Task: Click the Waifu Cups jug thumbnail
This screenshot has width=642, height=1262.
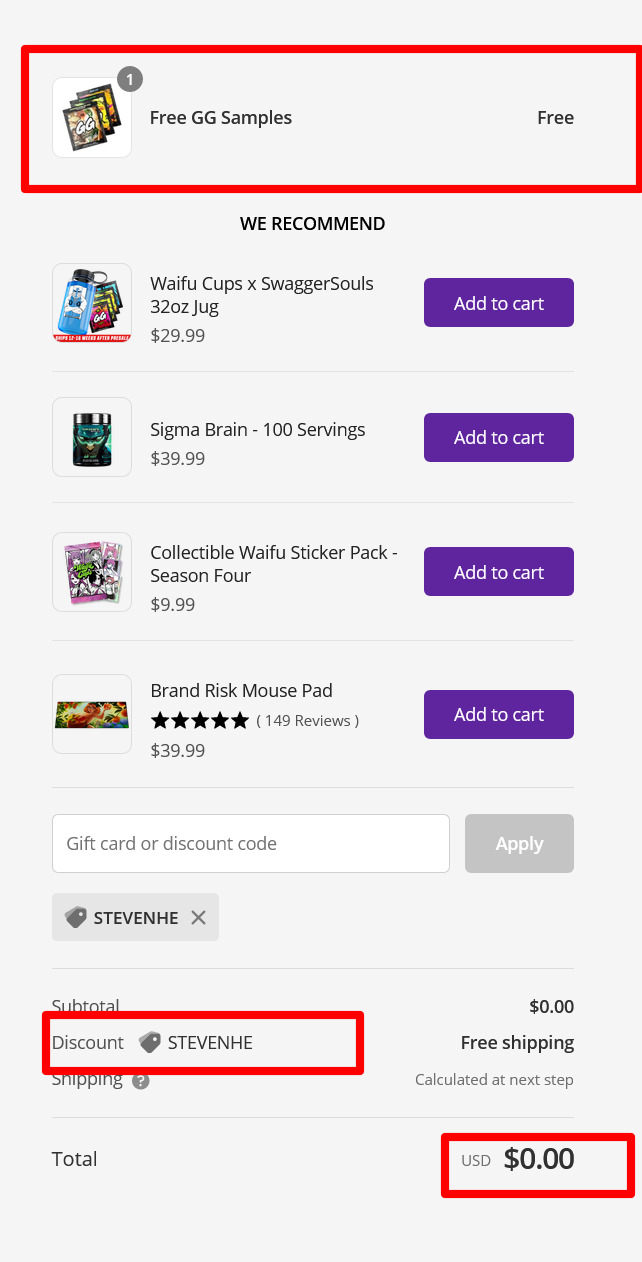Action: [x=92, y=303]
